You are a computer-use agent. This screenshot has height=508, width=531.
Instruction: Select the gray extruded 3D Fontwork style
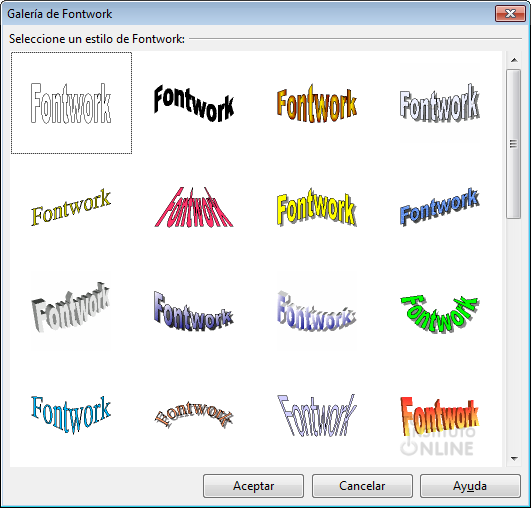click(x=71, y=308)
